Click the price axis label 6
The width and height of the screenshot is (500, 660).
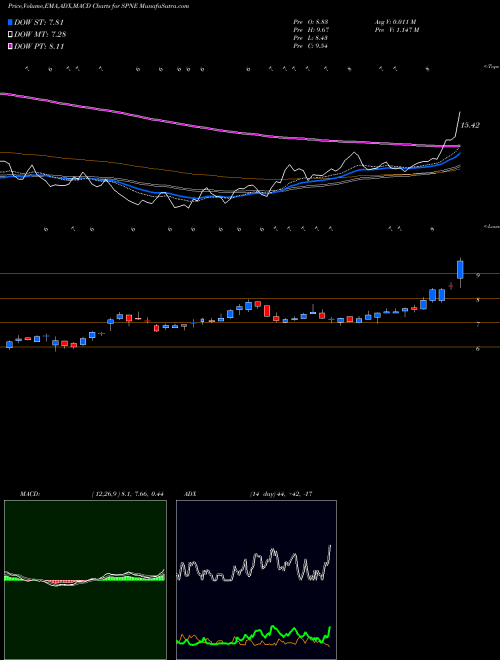478,349
